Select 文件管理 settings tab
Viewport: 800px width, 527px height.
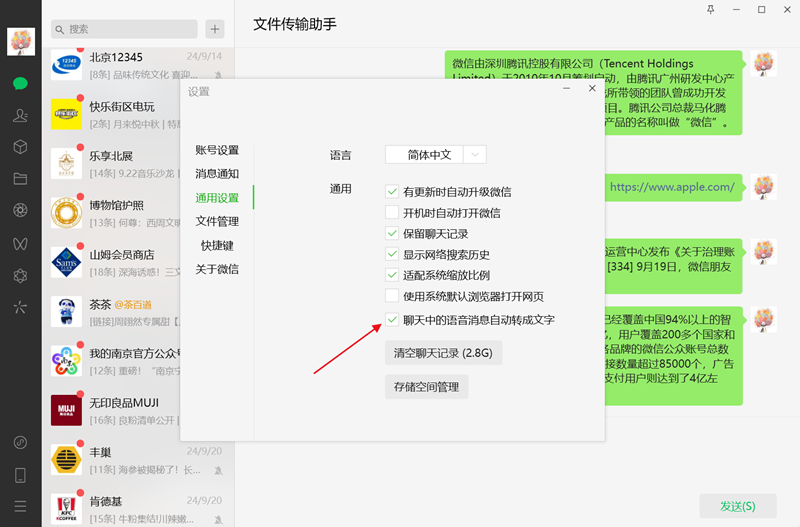(x=217, y=221)
